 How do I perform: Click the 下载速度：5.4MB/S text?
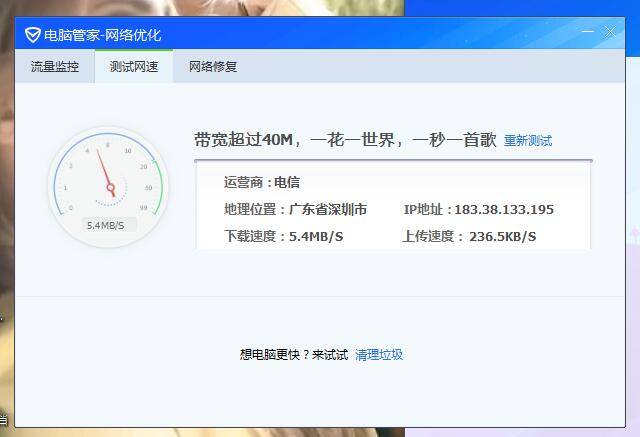tap(283, 236)
